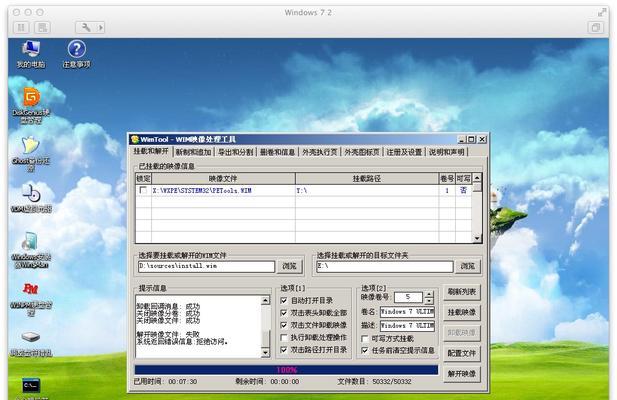Viewport: 617px width, 400px height.
Task: Click the message log scroll up arrow
Action: pyautogui.click(x=266, y=300)
